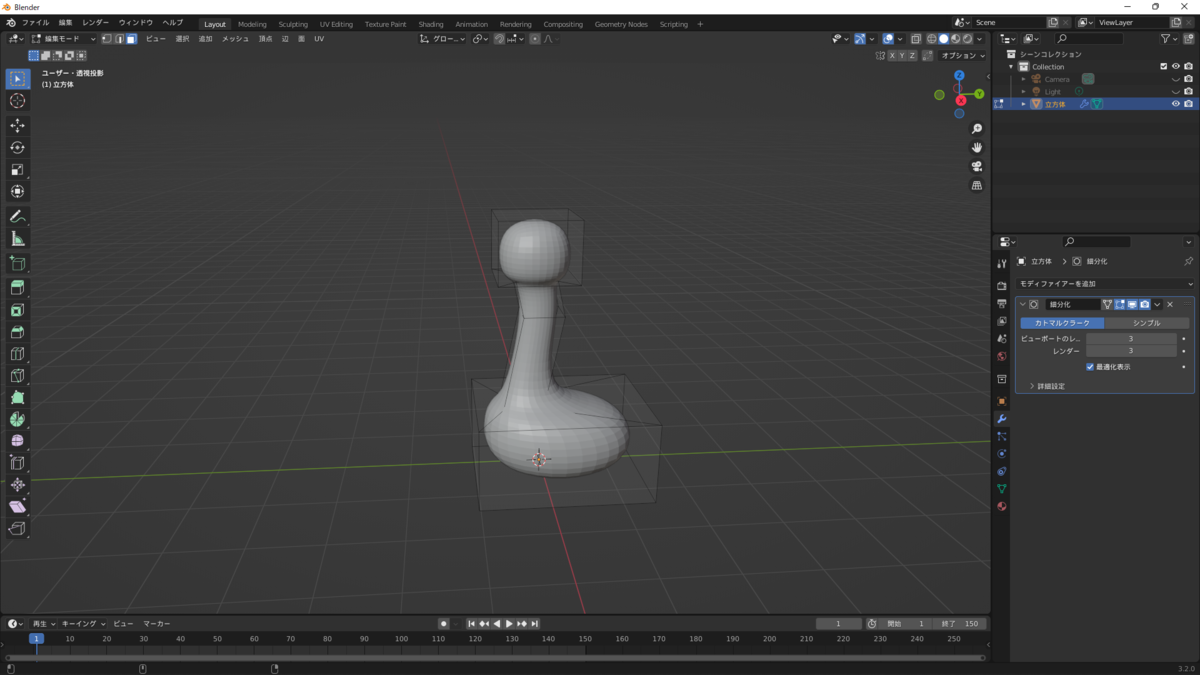Enable vertex select mode
This screenshot has width=1200, height=675.
pos(107,39)
